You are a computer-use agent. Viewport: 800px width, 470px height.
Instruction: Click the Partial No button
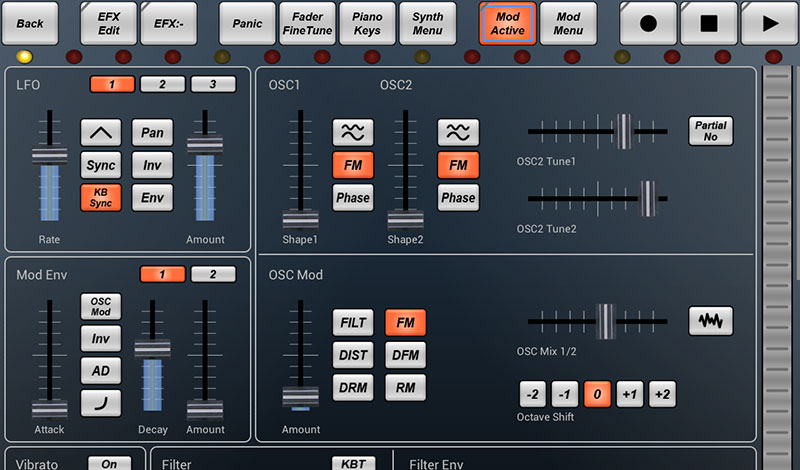711,131
